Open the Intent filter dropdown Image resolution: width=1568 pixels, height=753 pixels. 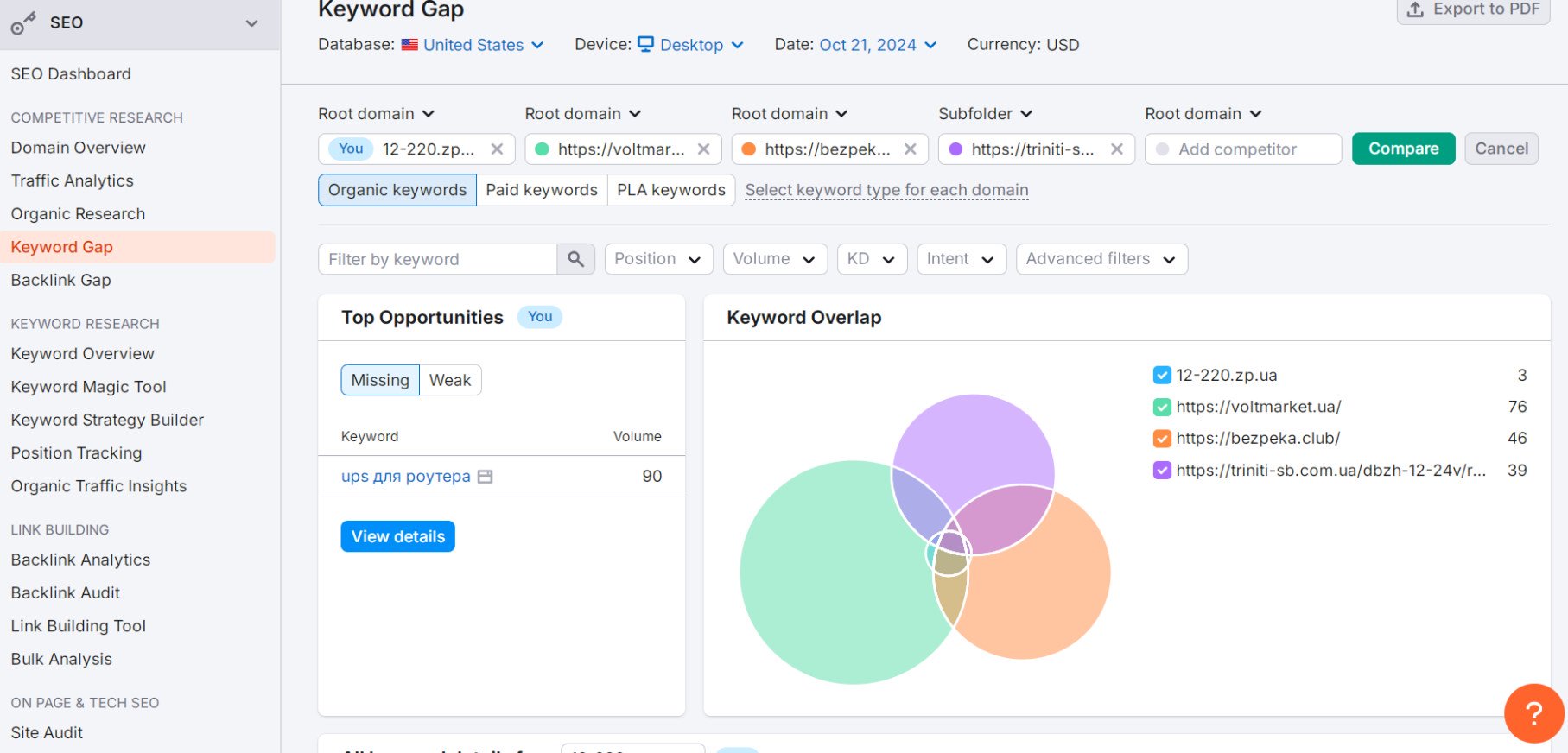pyautogui.click(x=962, y=259)
